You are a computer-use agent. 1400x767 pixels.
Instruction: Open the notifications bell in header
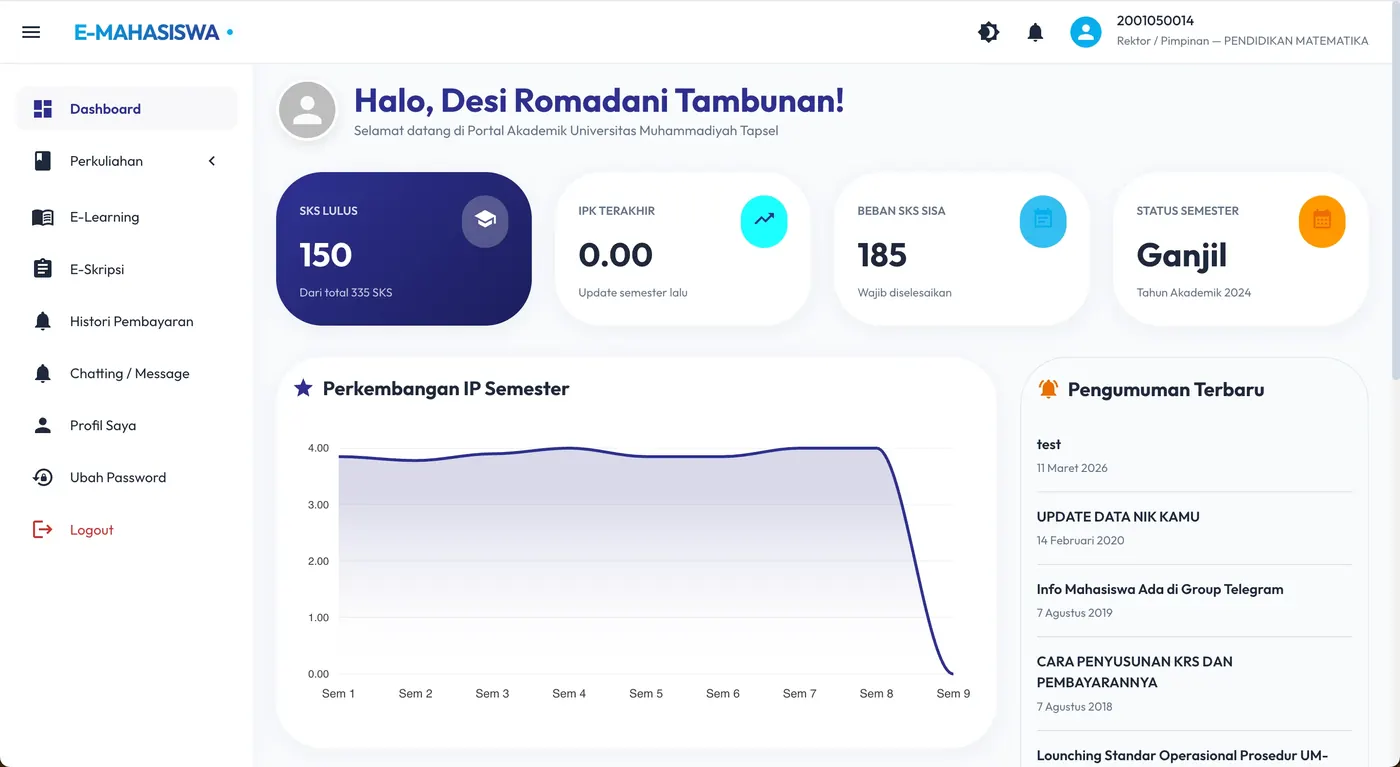(x=1035, y=32)
